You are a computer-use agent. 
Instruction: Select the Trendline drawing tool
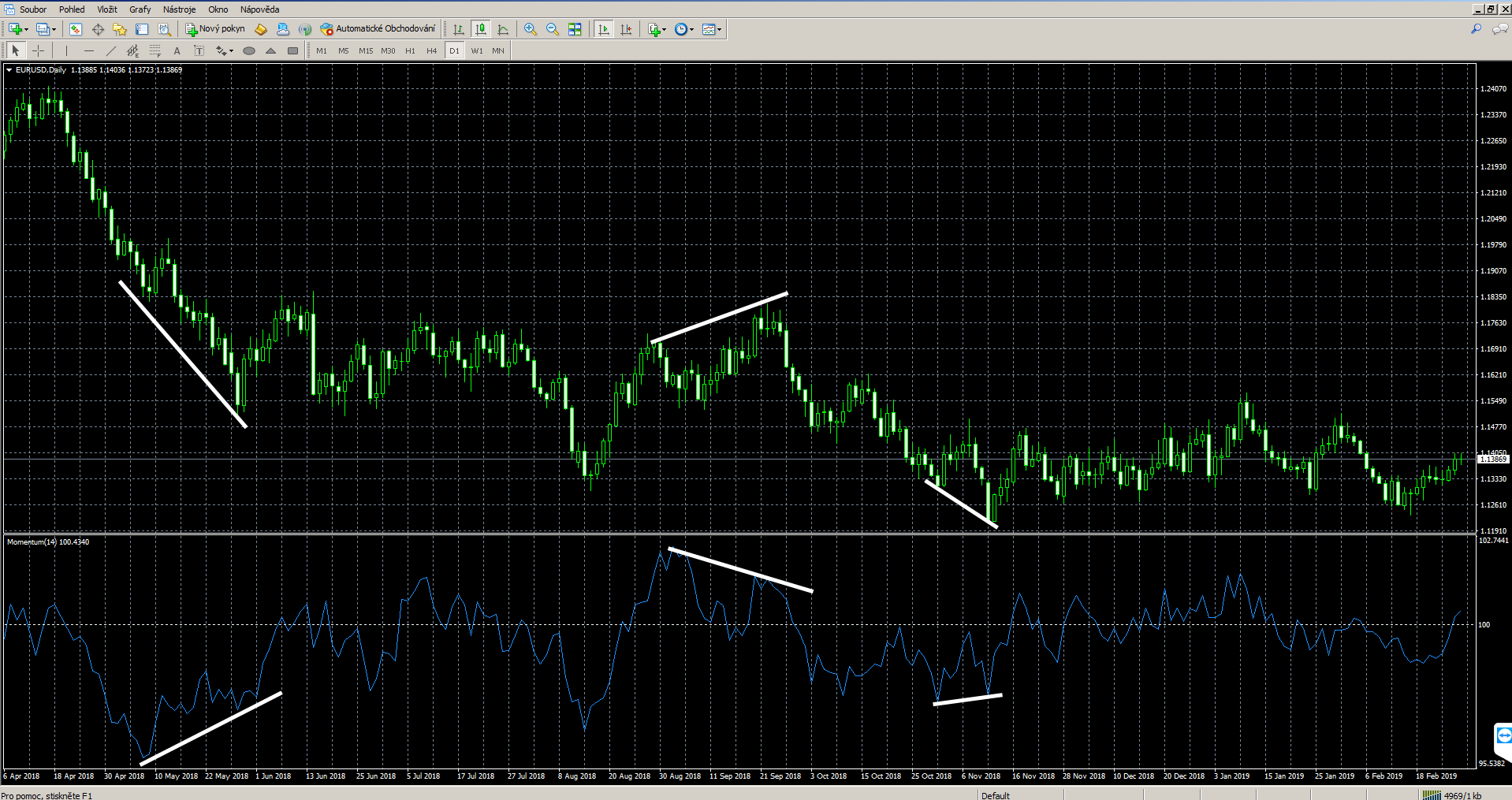pos(111,50)
